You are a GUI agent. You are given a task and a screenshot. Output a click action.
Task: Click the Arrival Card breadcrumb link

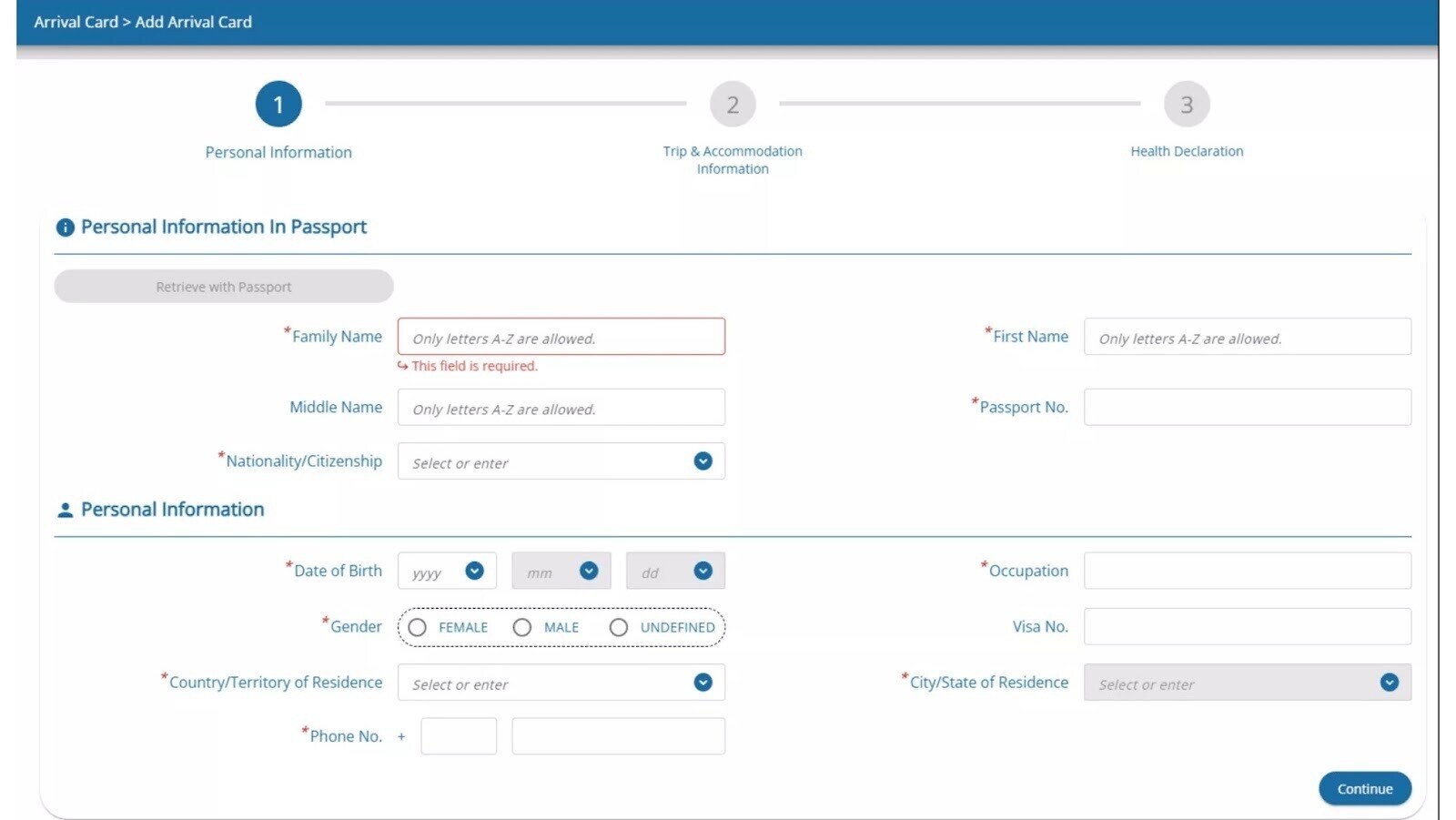pyautogui.click(x=76, y=22)
